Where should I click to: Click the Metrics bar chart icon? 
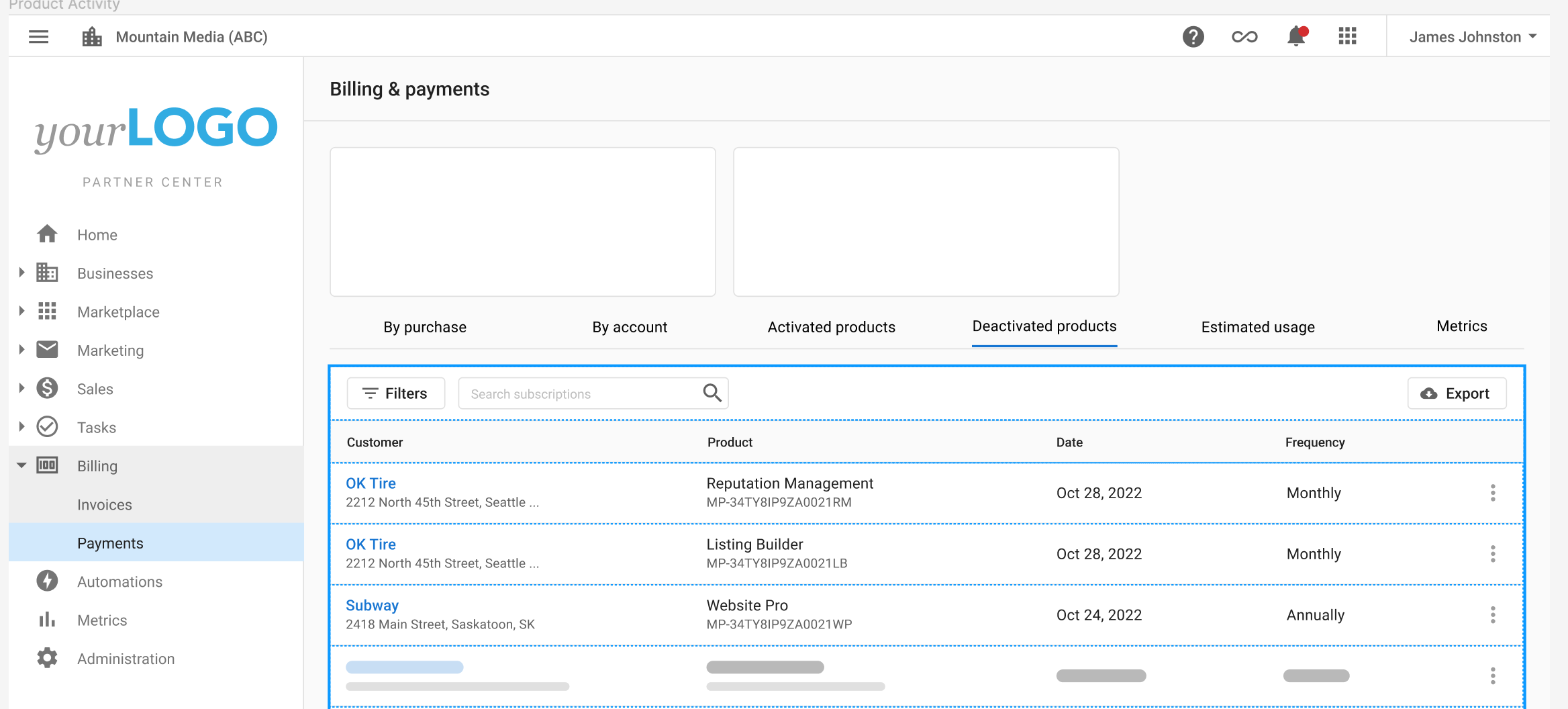[47, 619]
